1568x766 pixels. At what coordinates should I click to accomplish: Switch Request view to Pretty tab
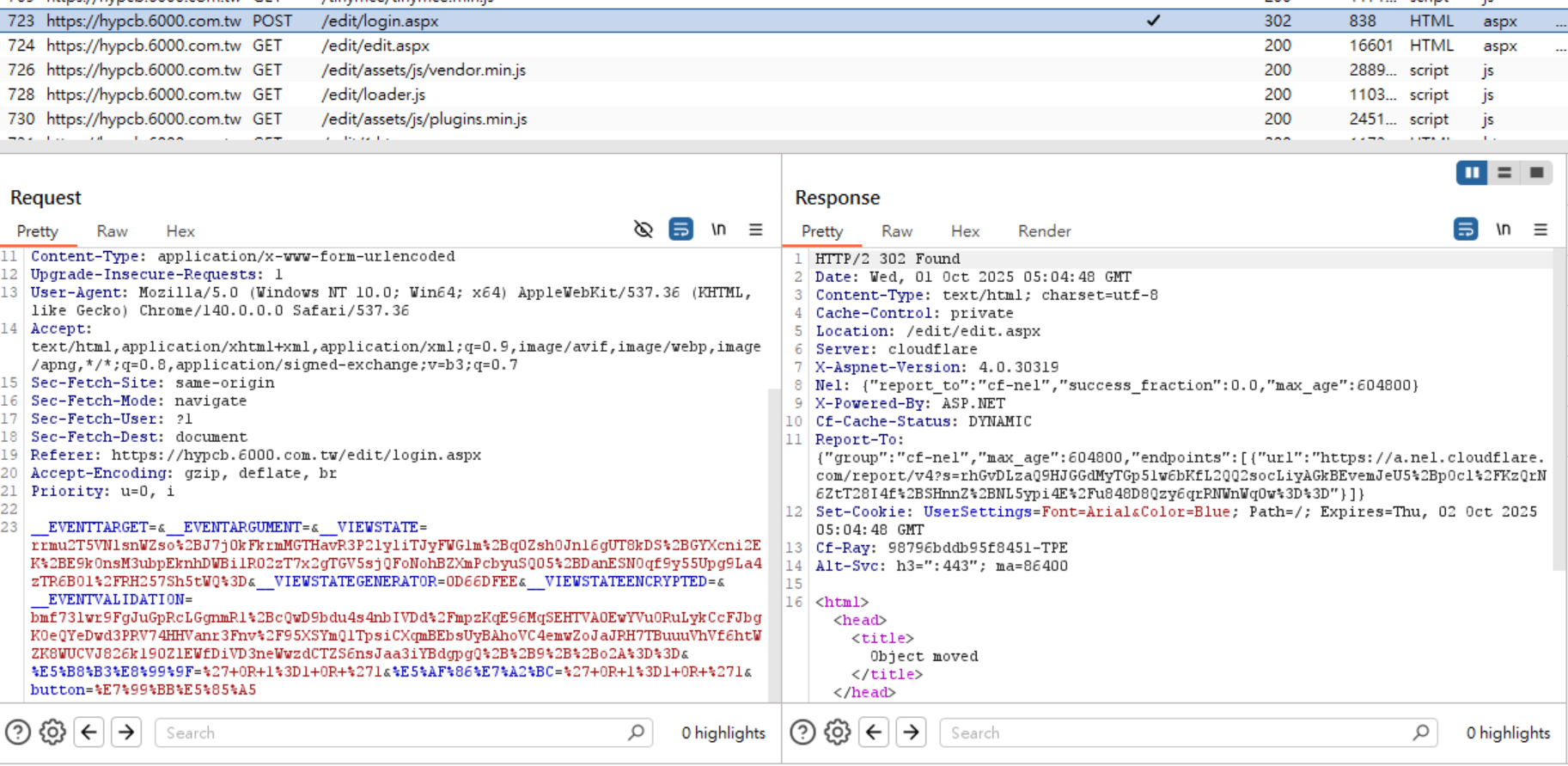point(38,231)
